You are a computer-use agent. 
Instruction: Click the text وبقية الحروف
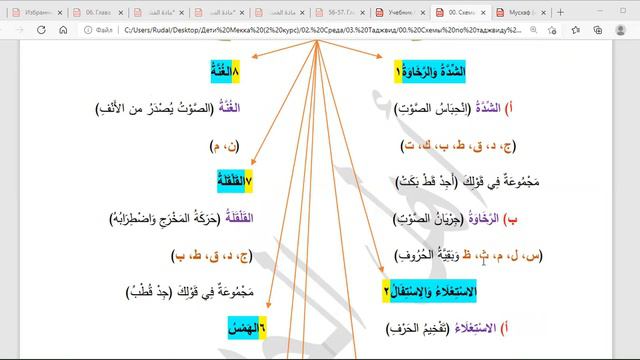click(x=427, y=256)
